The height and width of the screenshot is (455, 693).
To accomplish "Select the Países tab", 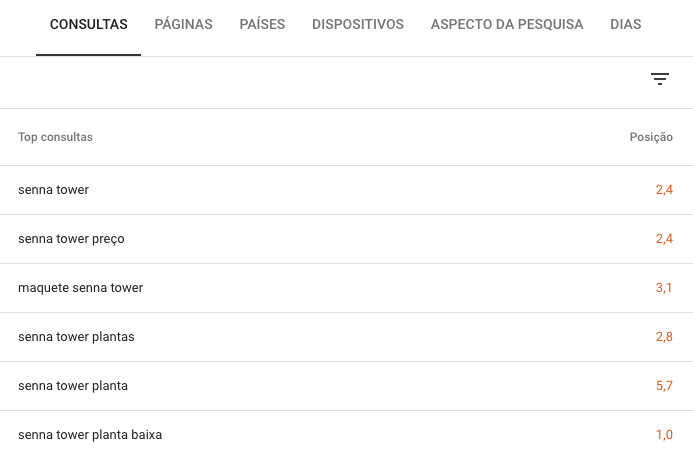I will tap(262, 24).
